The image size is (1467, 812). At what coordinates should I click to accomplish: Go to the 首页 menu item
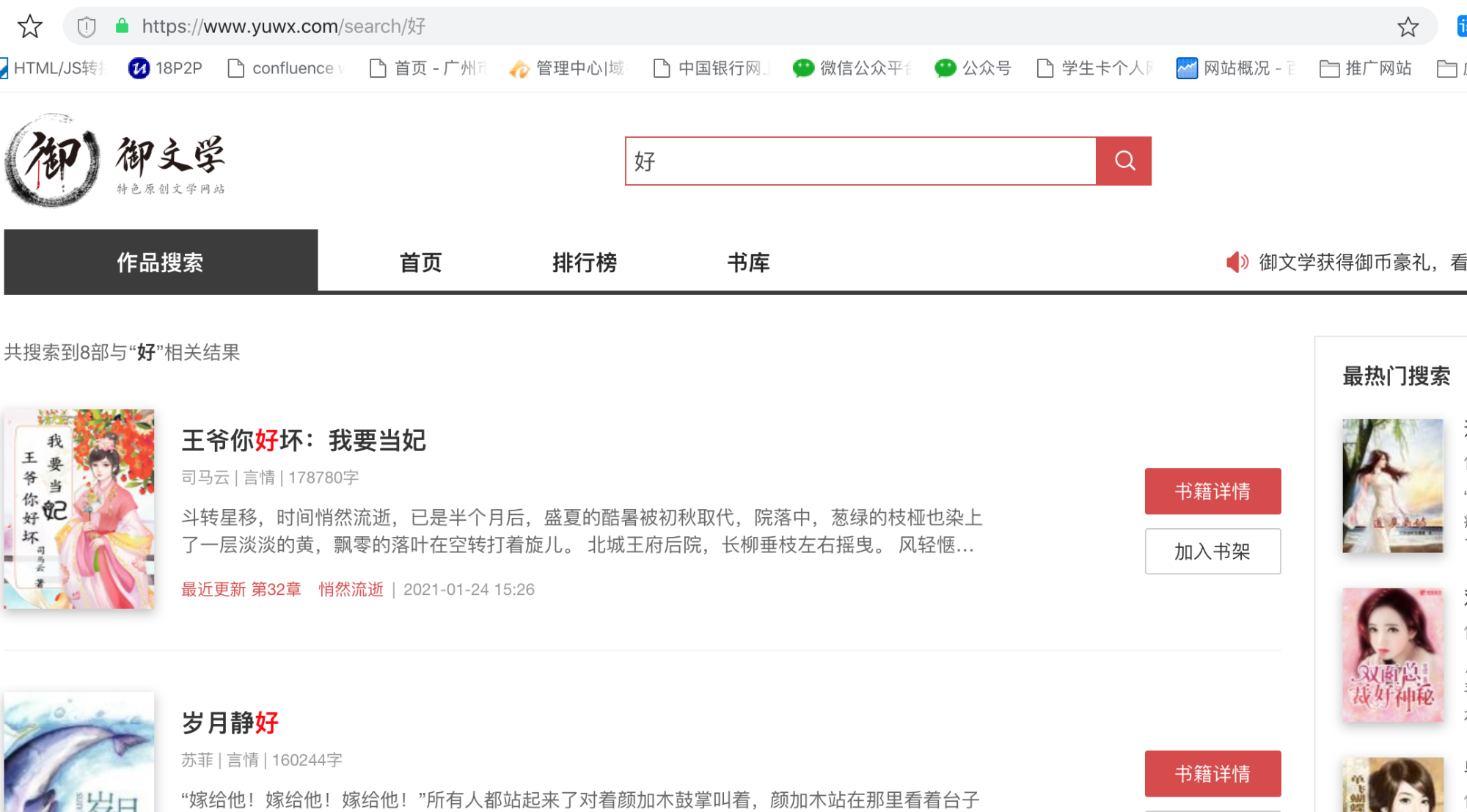(420, 262)
